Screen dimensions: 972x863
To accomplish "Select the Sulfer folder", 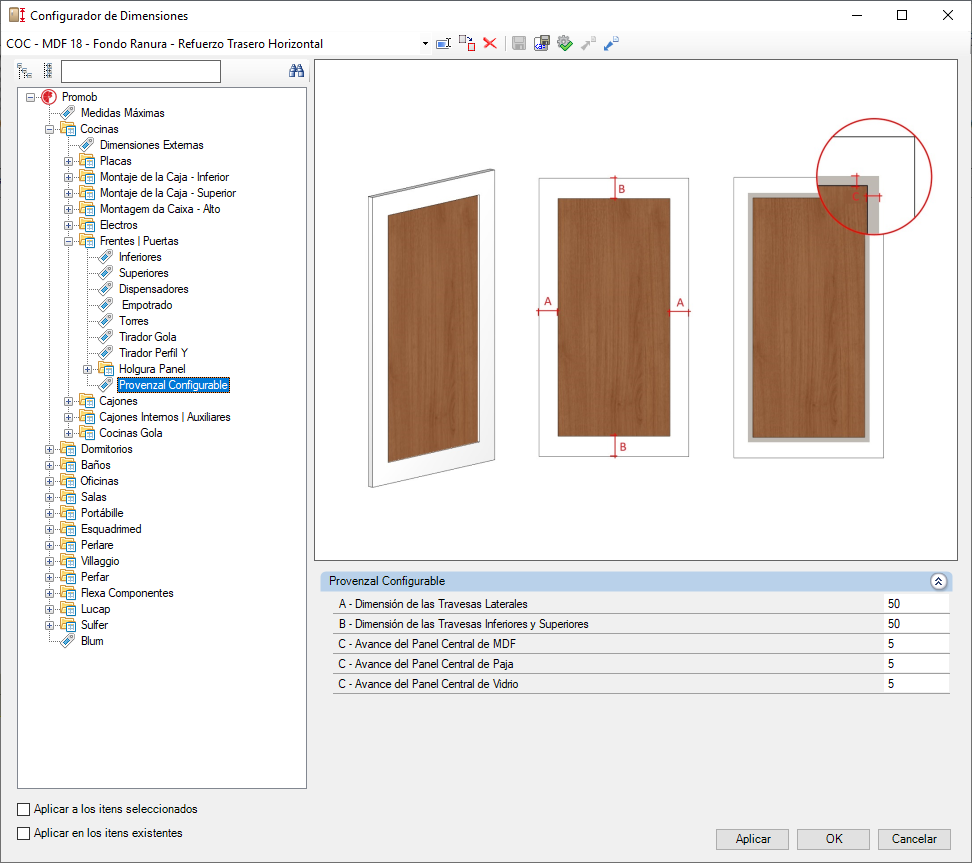I will [94, 626].
